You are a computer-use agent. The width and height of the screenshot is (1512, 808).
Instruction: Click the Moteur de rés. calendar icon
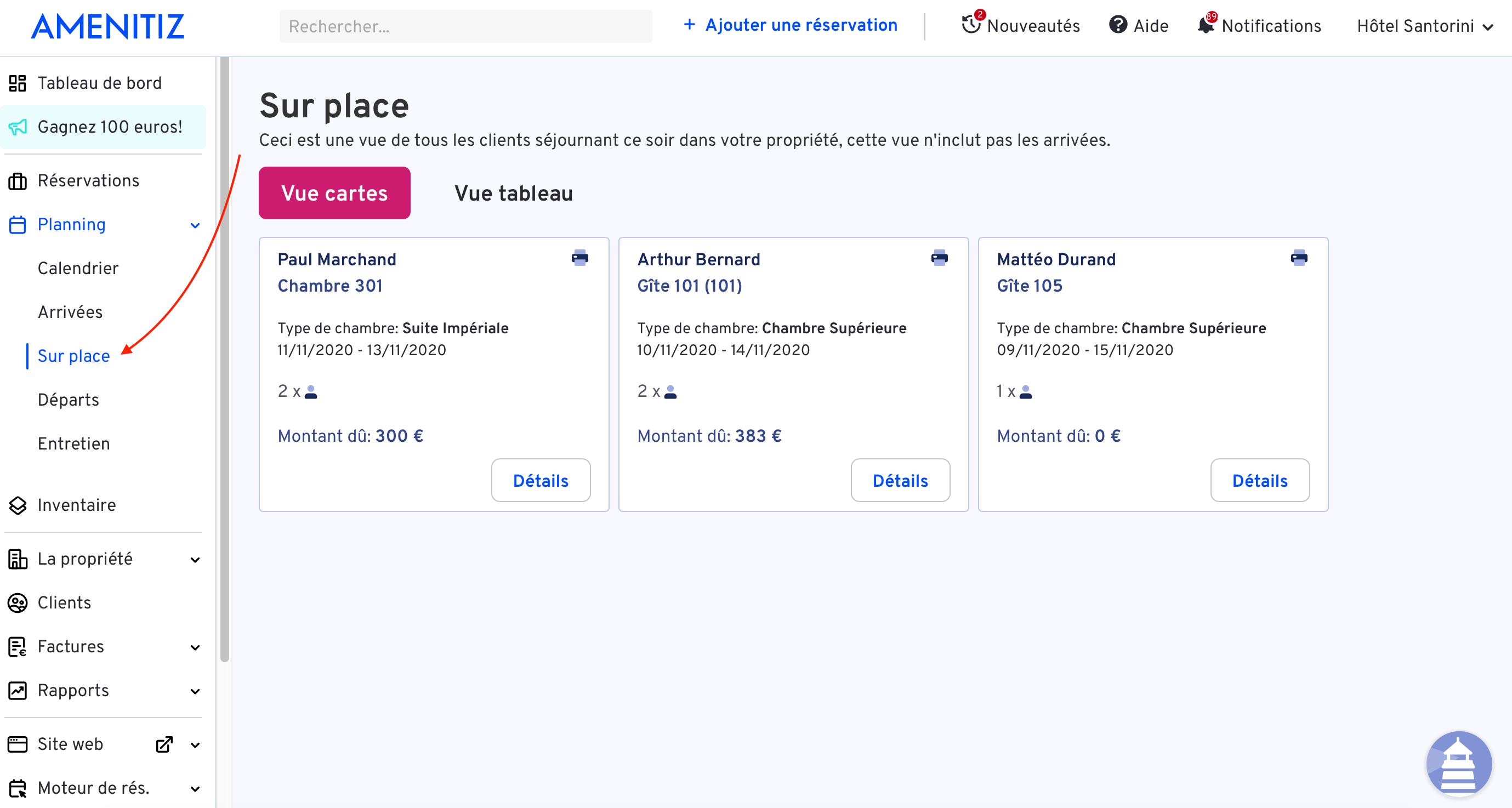point(18,788)
